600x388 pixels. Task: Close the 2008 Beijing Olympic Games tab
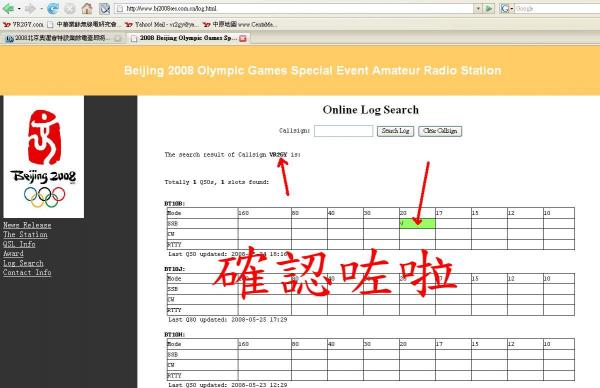click(243, 38)
